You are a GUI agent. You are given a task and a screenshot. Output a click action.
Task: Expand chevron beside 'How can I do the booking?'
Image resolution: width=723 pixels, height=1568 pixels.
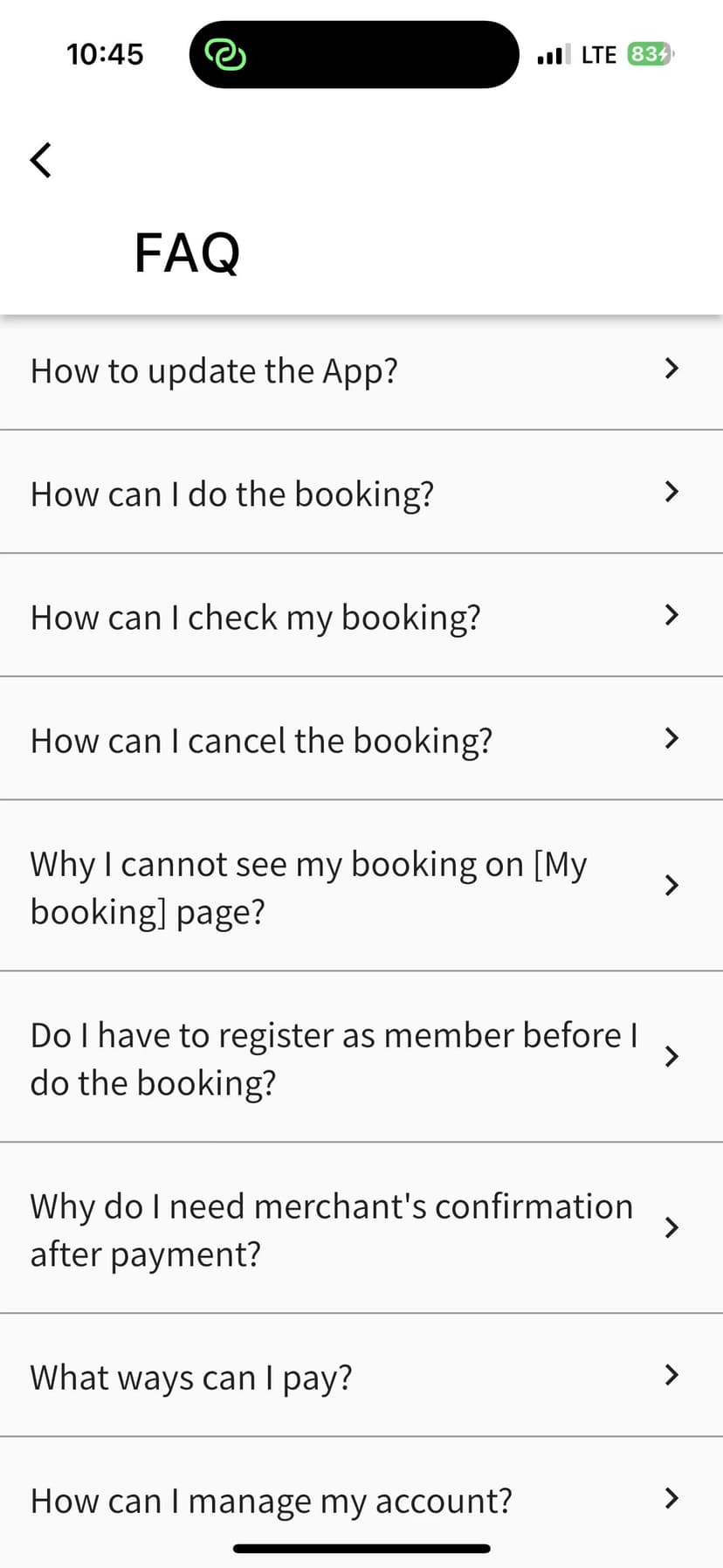click(671, 492)
